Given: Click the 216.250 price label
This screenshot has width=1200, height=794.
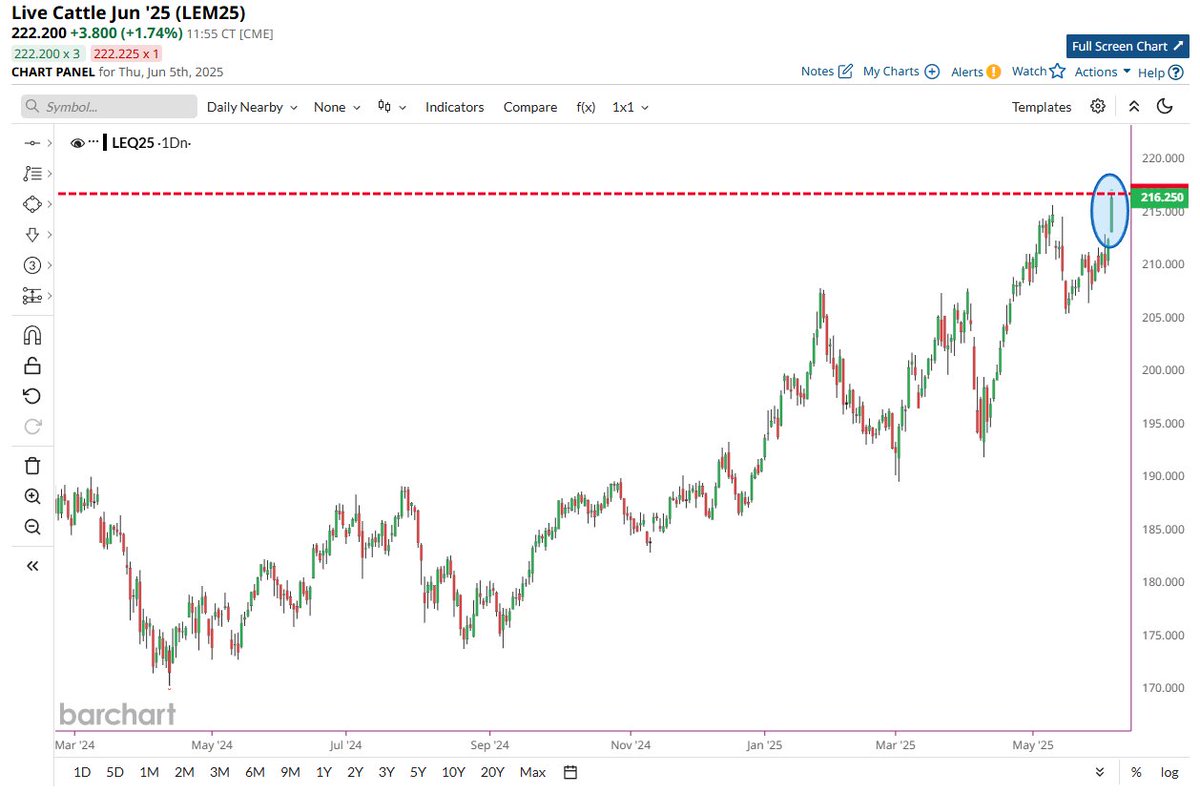Looking at the screenshot, I should pos(1160,198).
